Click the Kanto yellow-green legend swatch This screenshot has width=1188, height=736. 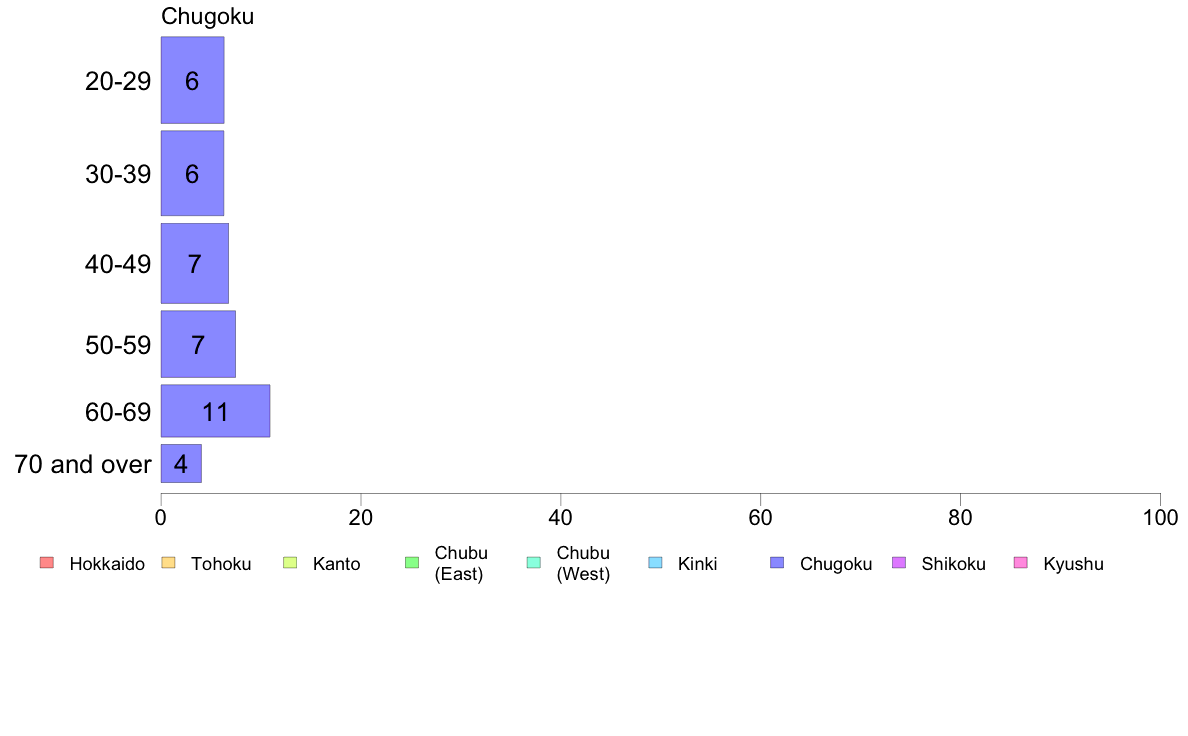(x=290, y=562)
